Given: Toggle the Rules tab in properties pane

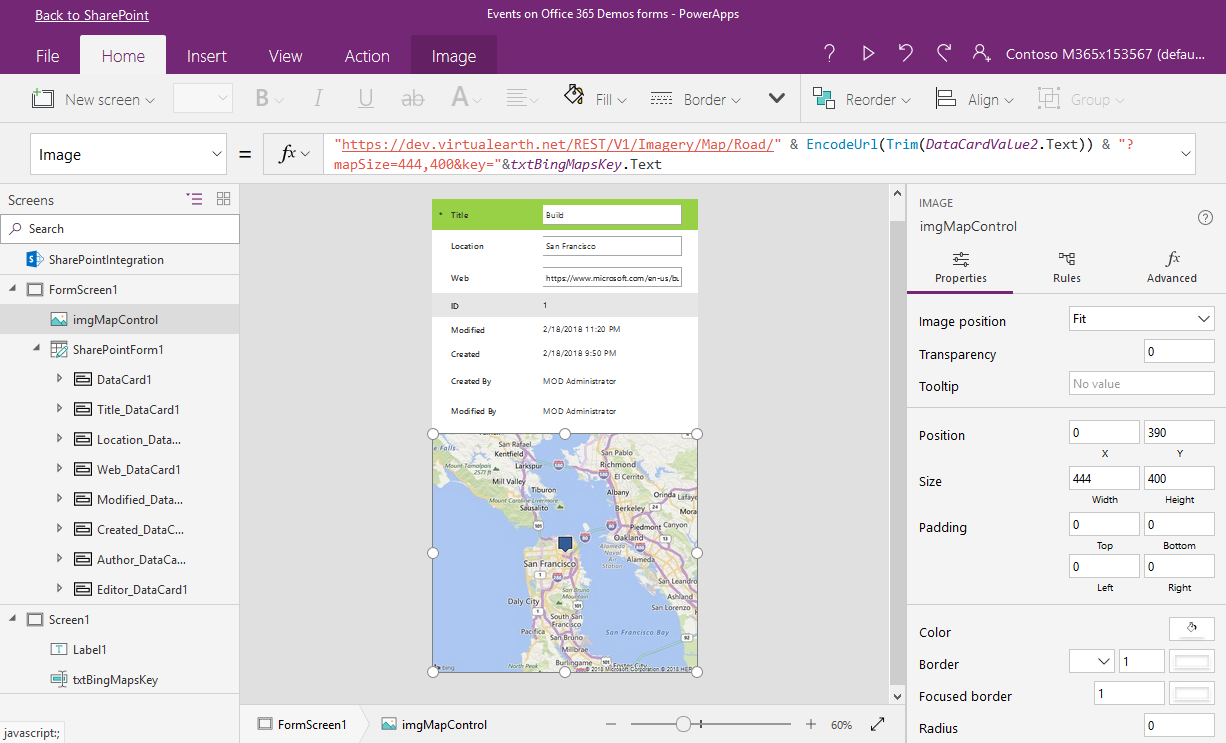Looking at the screenshot, I should click(1067, 267).
